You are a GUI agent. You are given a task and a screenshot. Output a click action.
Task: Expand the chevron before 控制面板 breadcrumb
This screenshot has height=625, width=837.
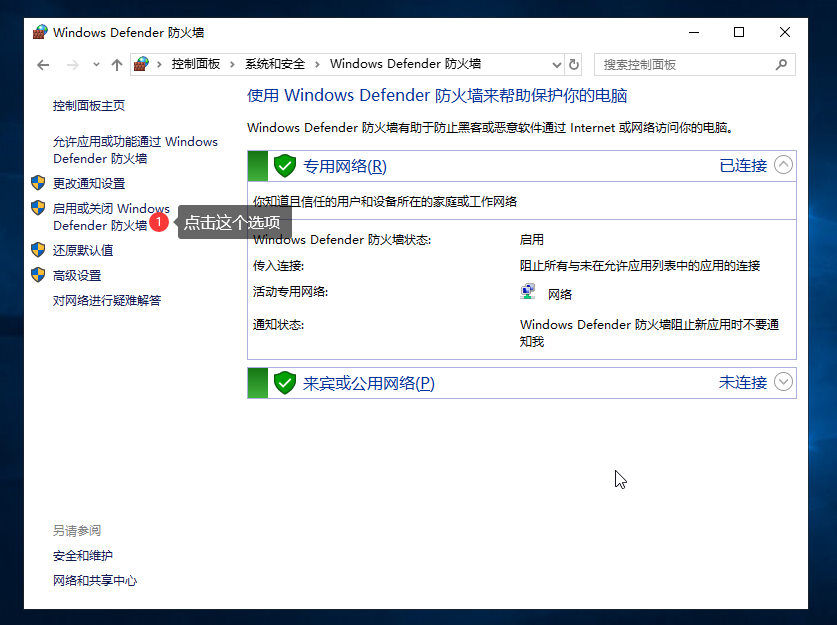pyautogui.click(x=159, y=65)
